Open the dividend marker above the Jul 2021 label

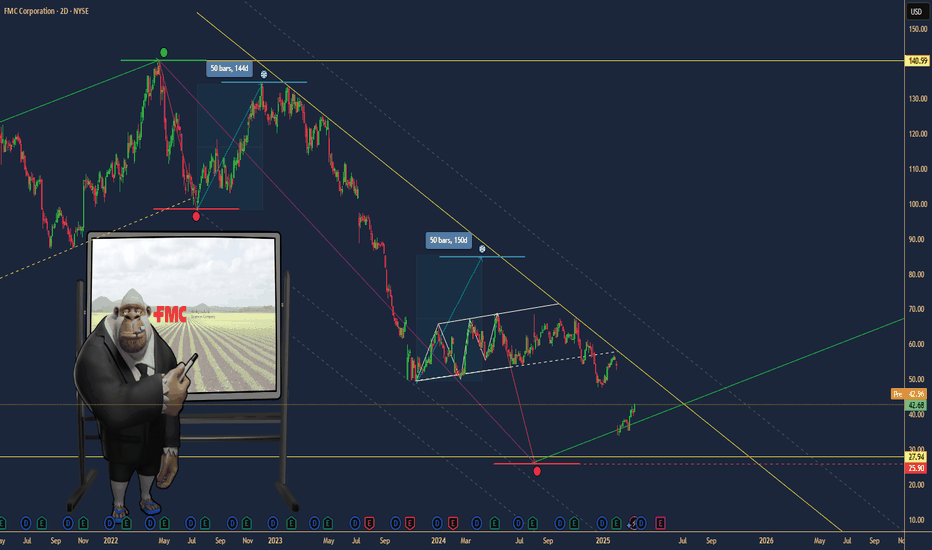click(x=26, y=523)
